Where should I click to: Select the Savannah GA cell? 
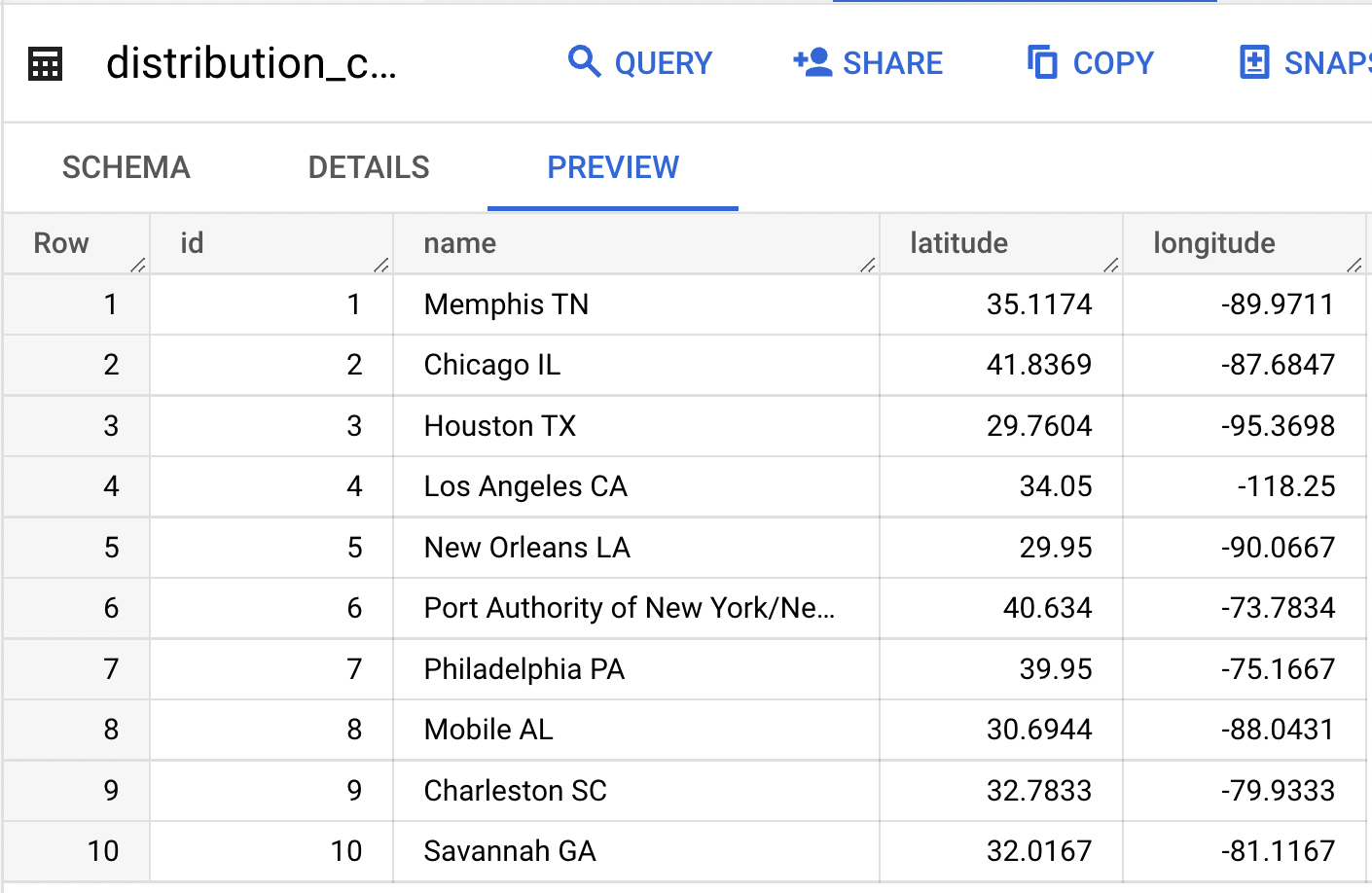(636, 851)
